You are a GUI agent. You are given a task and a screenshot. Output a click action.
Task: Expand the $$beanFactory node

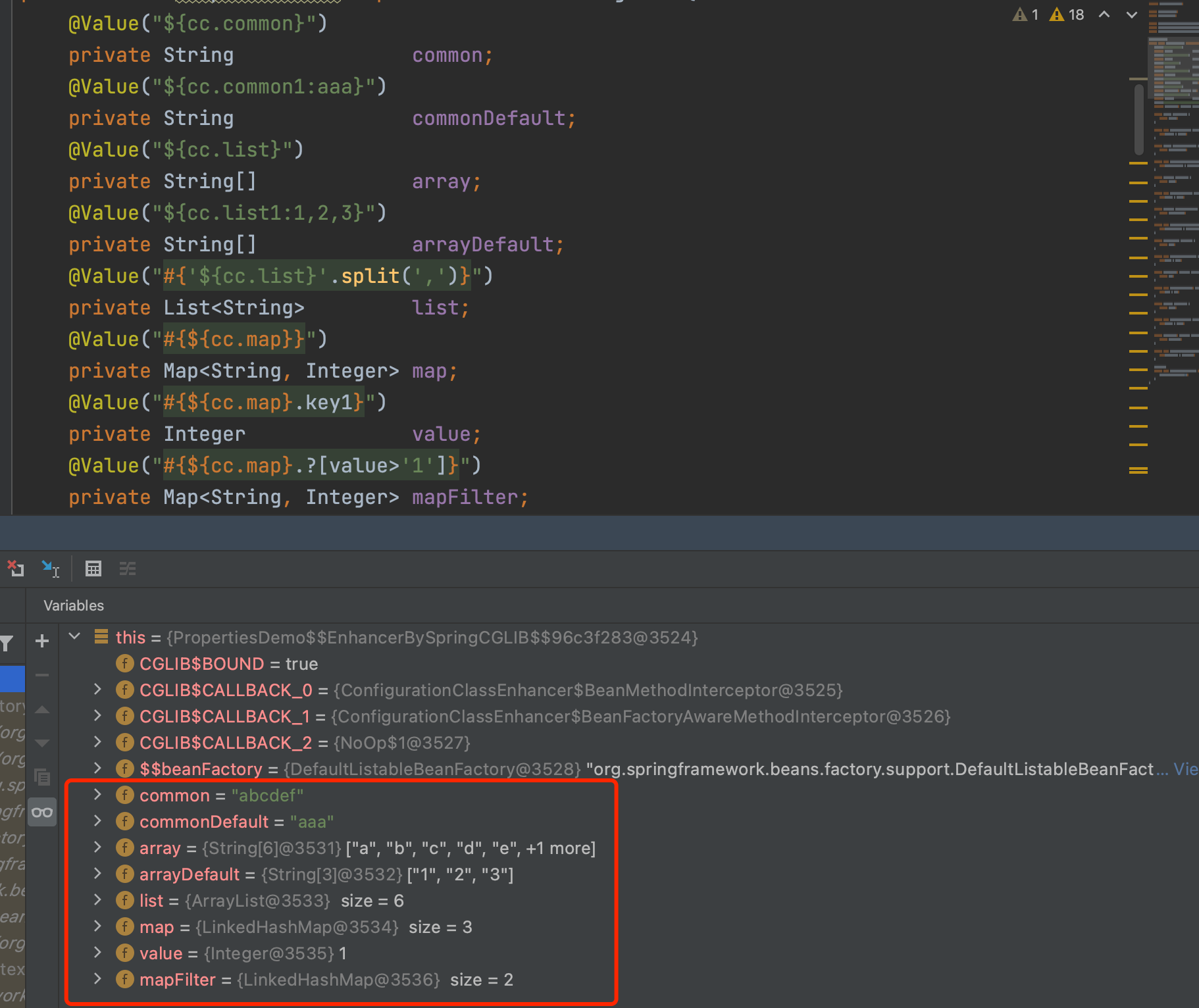[97, 768]
